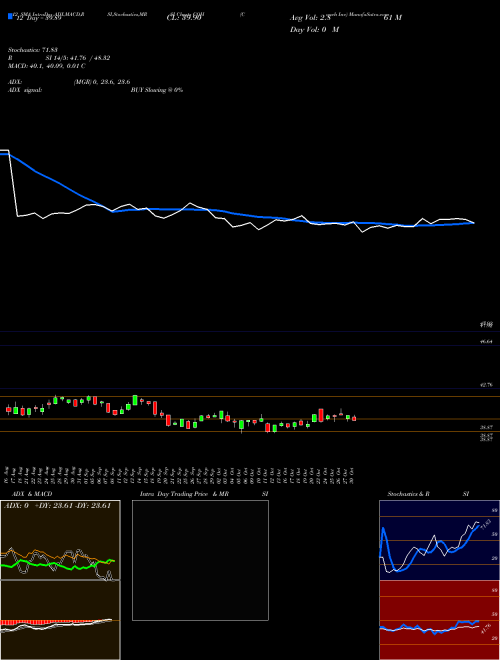Click the ADX signal label

(25, 90)
